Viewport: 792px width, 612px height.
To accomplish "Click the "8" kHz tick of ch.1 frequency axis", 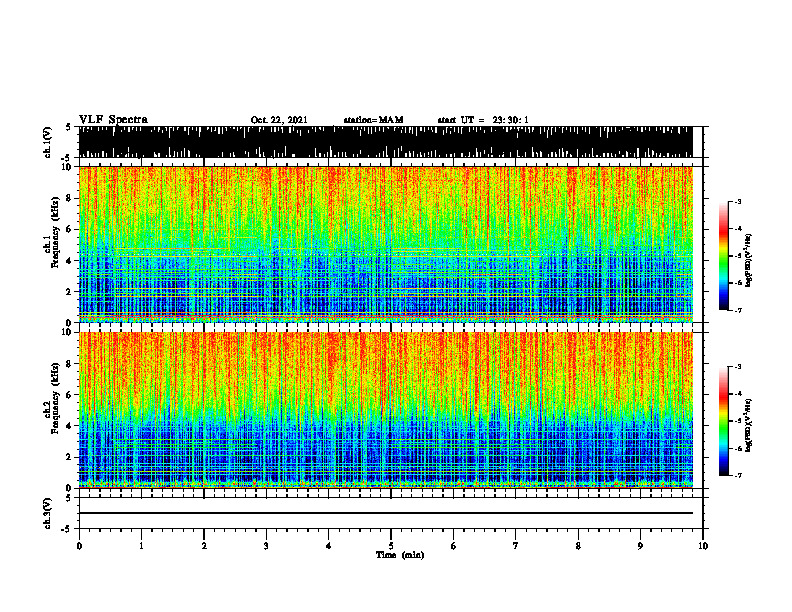I will 70,198.
